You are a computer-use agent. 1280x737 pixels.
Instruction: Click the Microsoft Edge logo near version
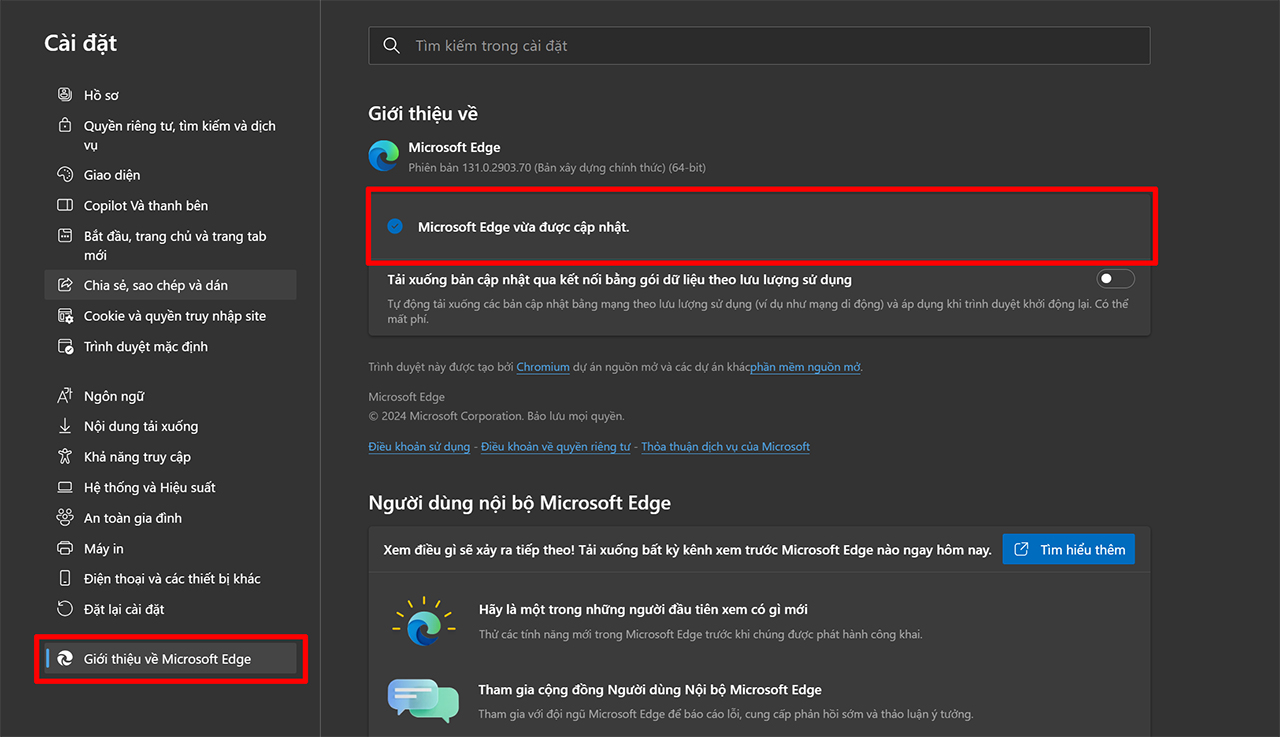pyautogui.click(x=384, y=156)
